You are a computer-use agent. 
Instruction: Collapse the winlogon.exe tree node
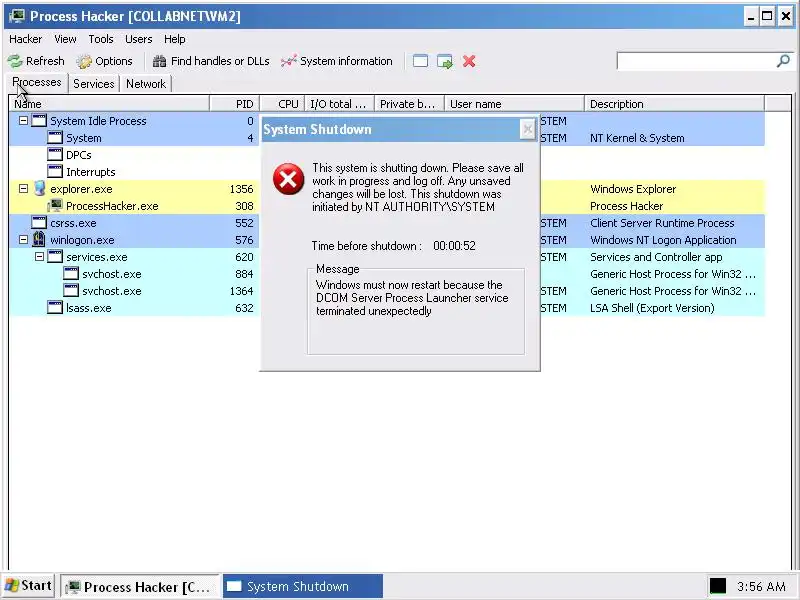point(23,239)
